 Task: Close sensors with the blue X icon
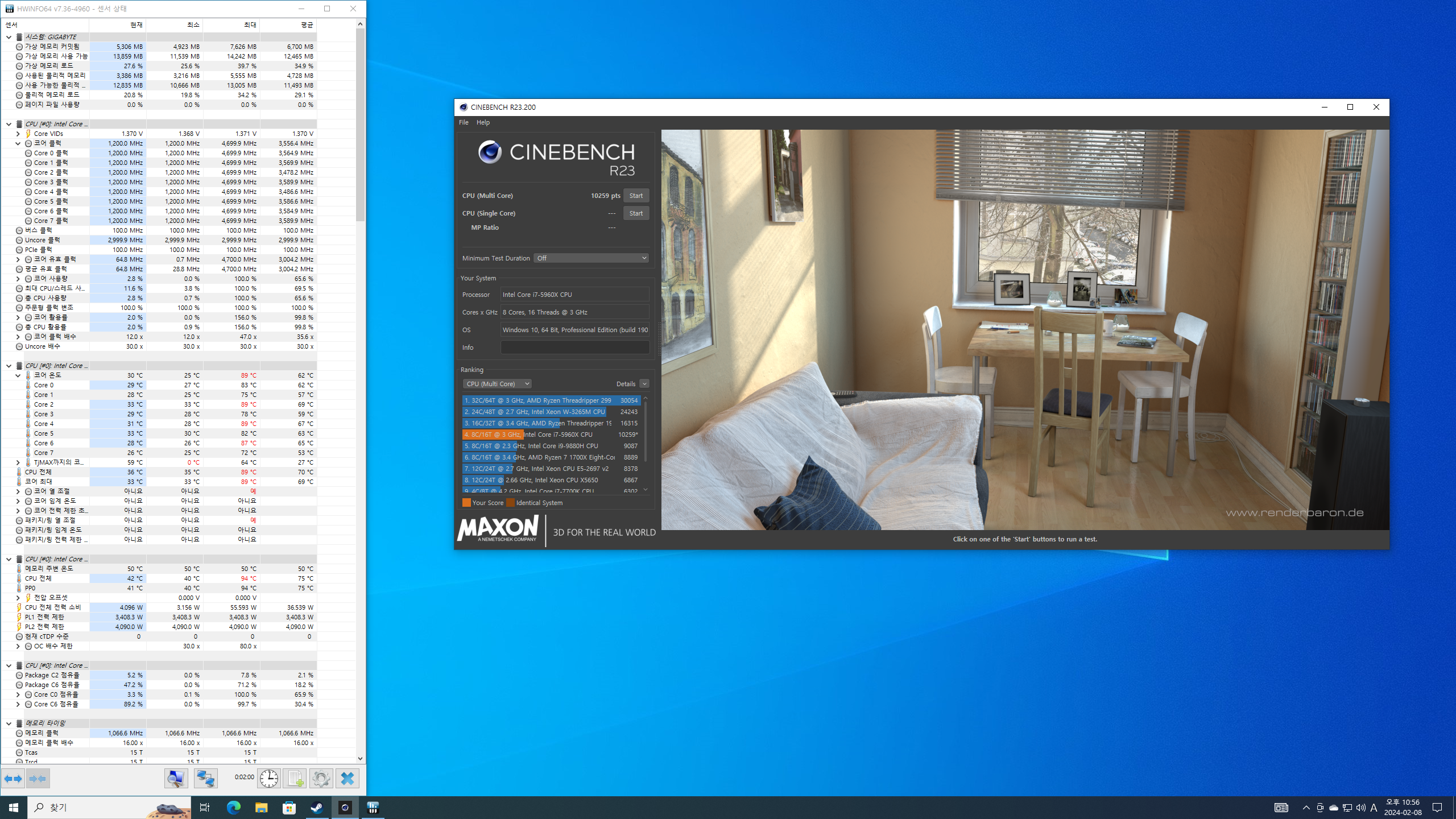click(348, 779)
